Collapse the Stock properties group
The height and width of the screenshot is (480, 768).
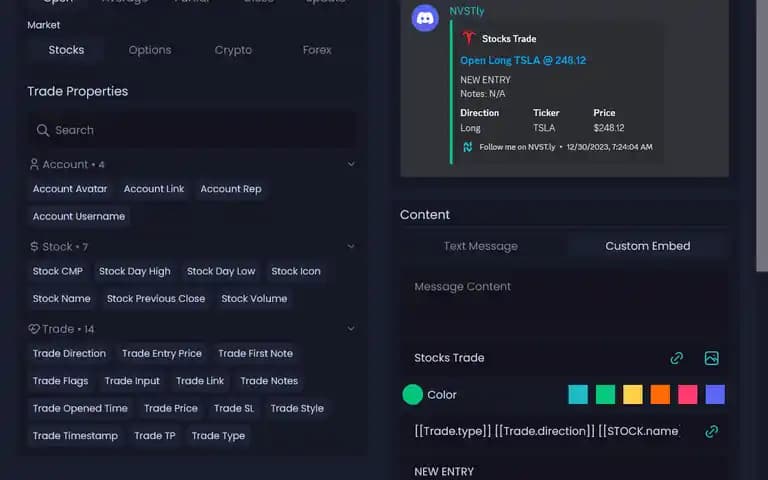click(x=351, y=246)
